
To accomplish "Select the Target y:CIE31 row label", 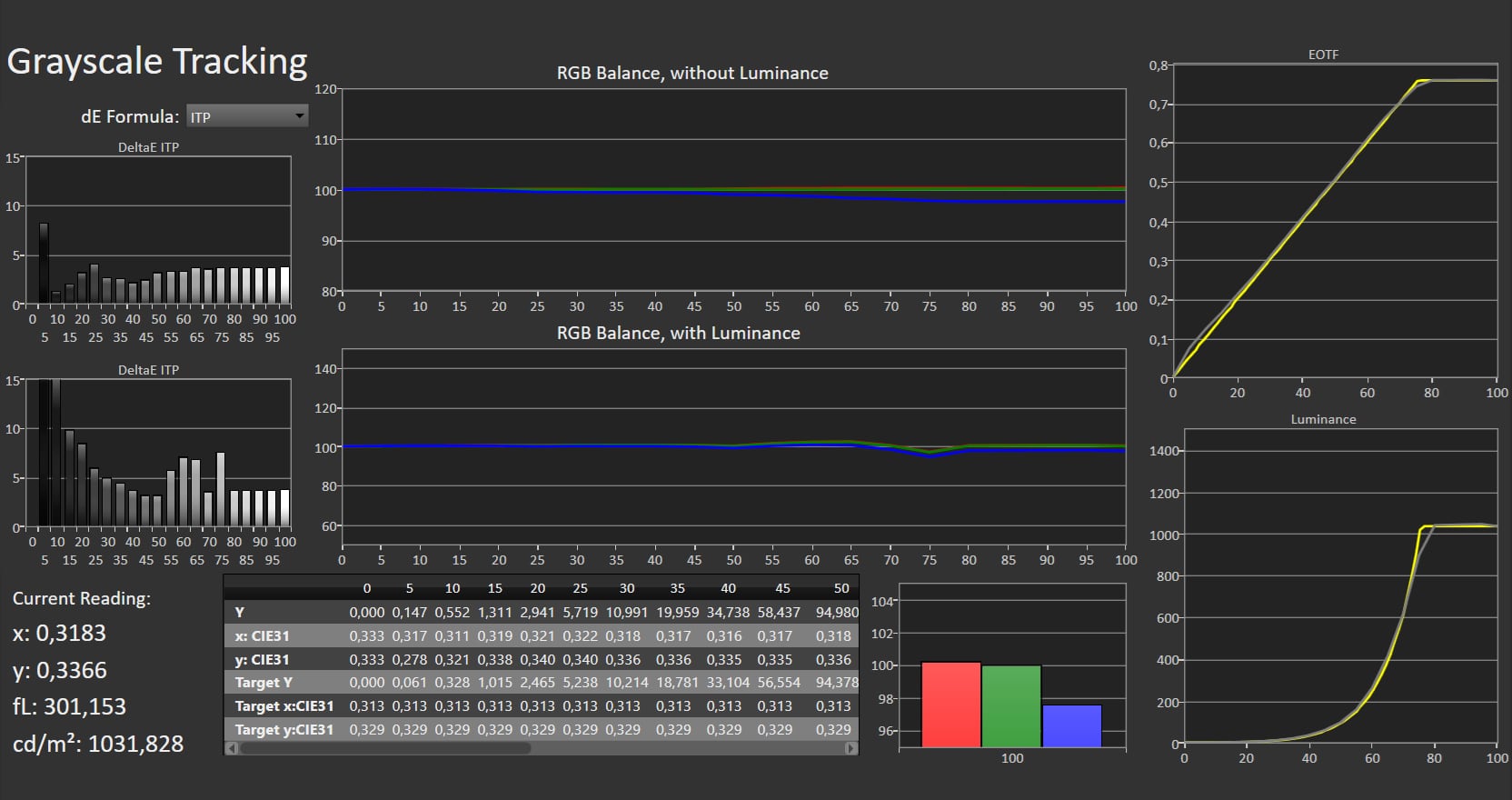I will pyautogui.click(x=283, y=730).
